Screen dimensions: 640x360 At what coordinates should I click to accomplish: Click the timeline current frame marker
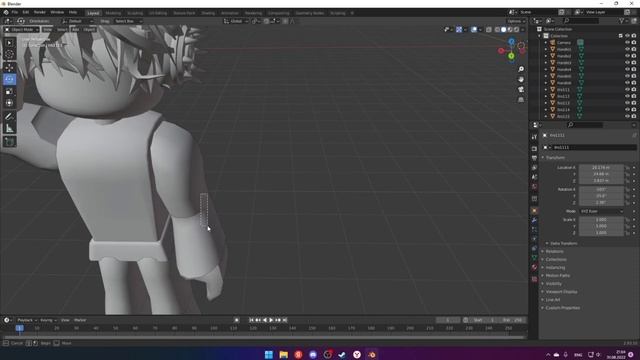[x=19, y=328]
